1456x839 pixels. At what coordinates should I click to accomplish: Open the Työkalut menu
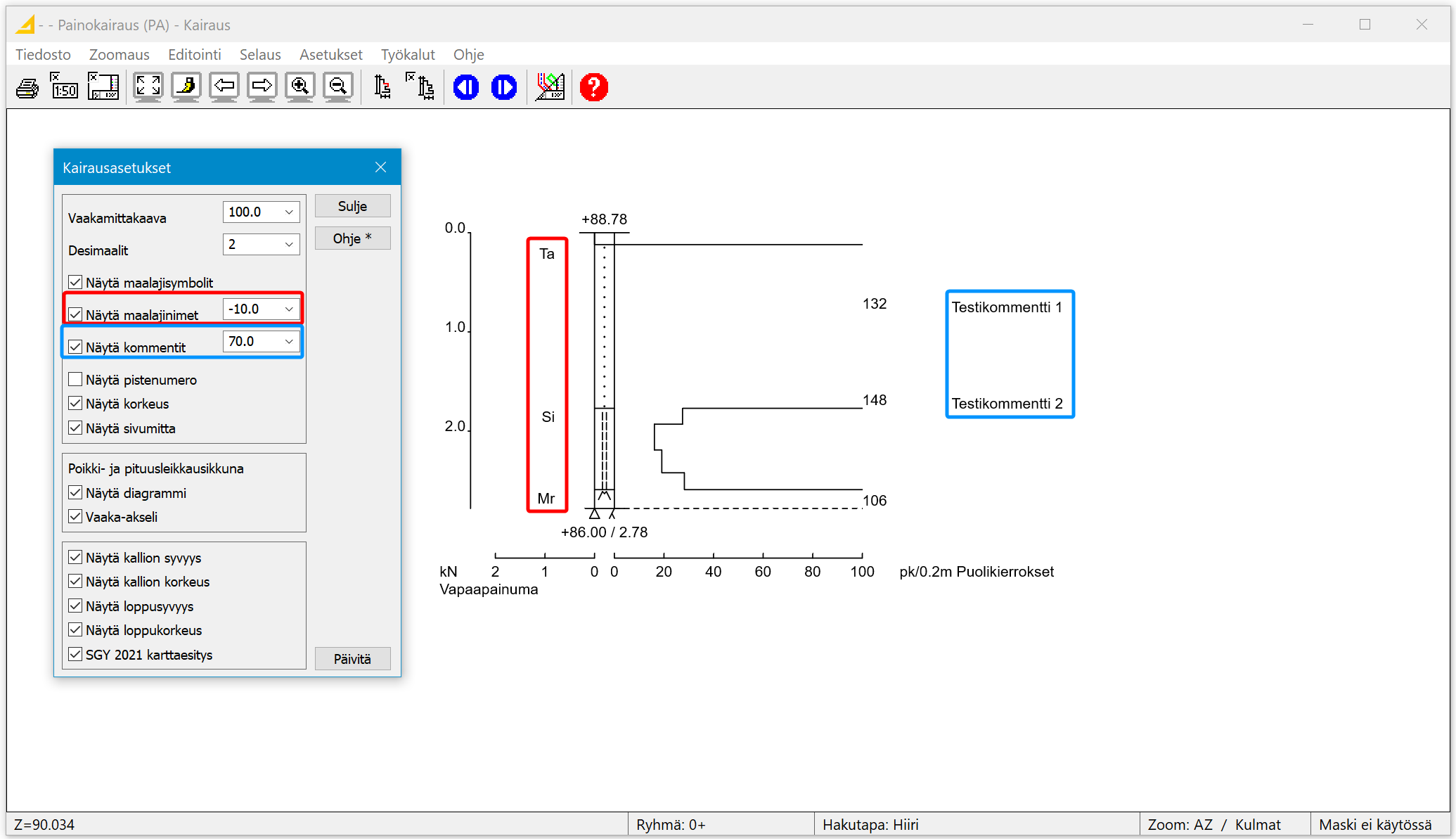[x=408, y=55]
